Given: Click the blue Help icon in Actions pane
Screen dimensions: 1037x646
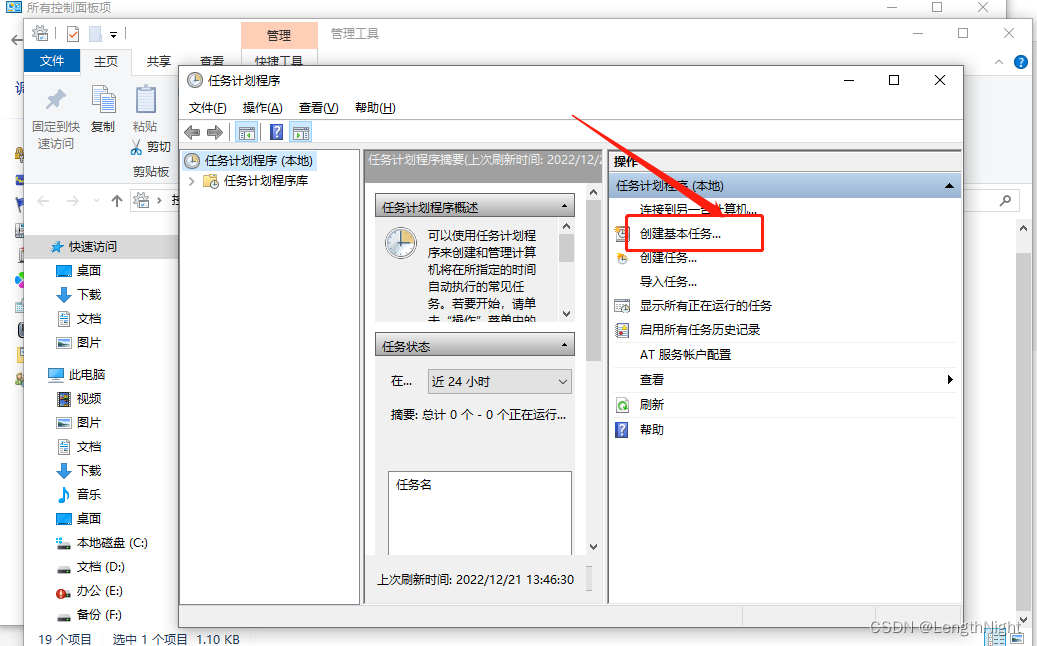Looking at the screenshot, I should (621, 429).
